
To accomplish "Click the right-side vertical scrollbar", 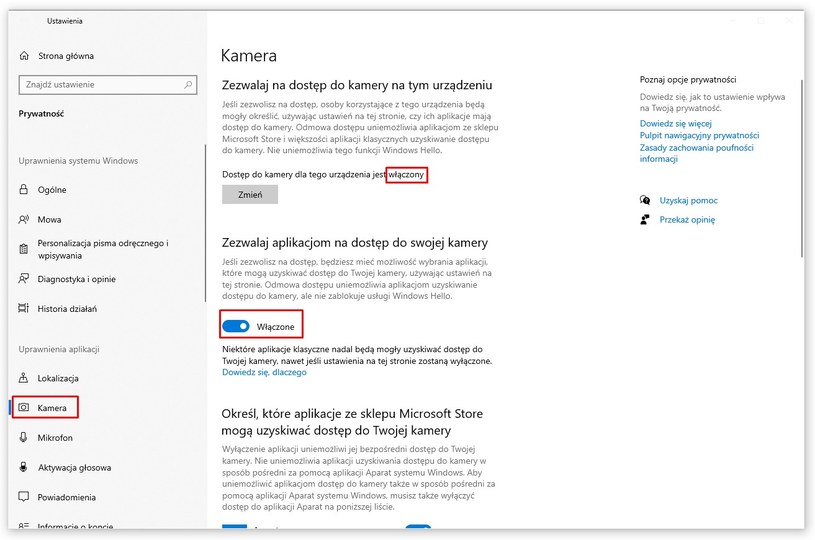I will click(x=801, y=168).
